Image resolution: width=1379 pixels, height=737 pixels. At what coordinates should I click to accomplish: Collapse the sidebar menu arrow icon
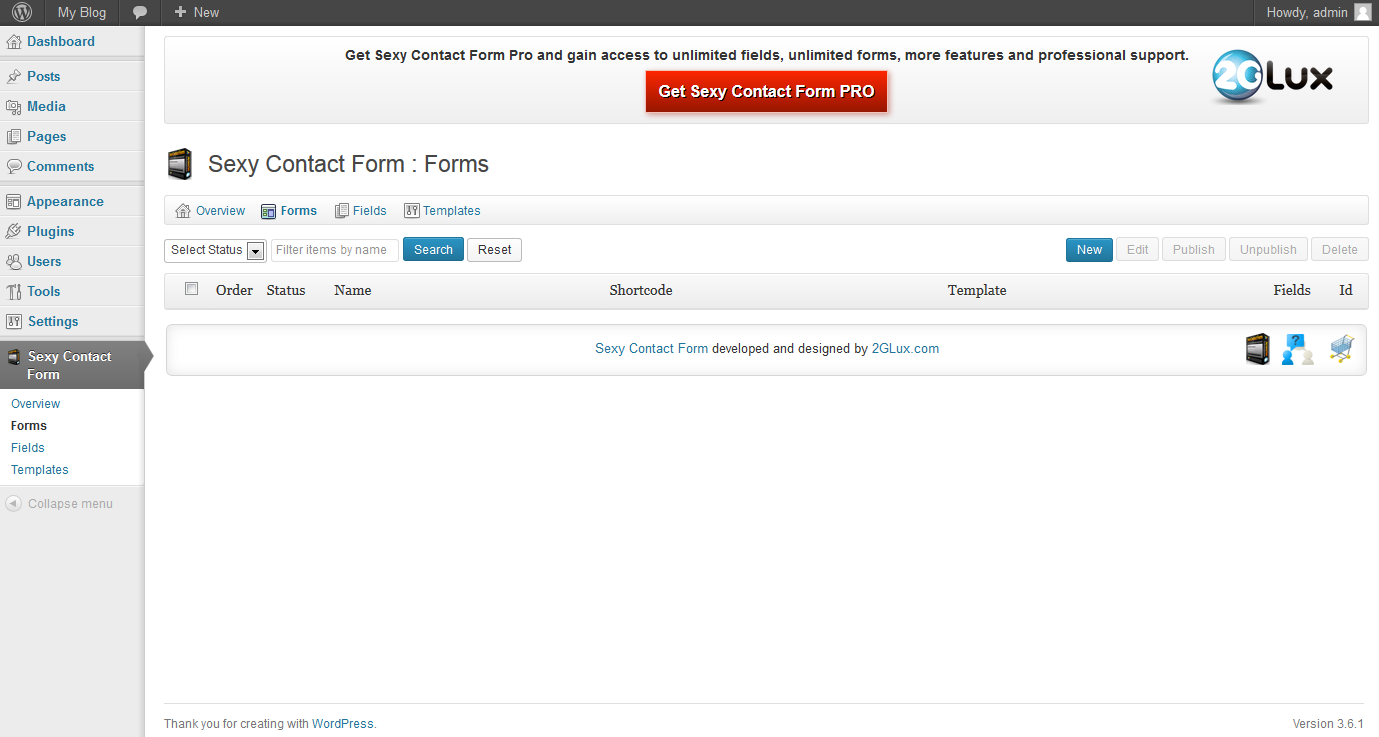13,504
